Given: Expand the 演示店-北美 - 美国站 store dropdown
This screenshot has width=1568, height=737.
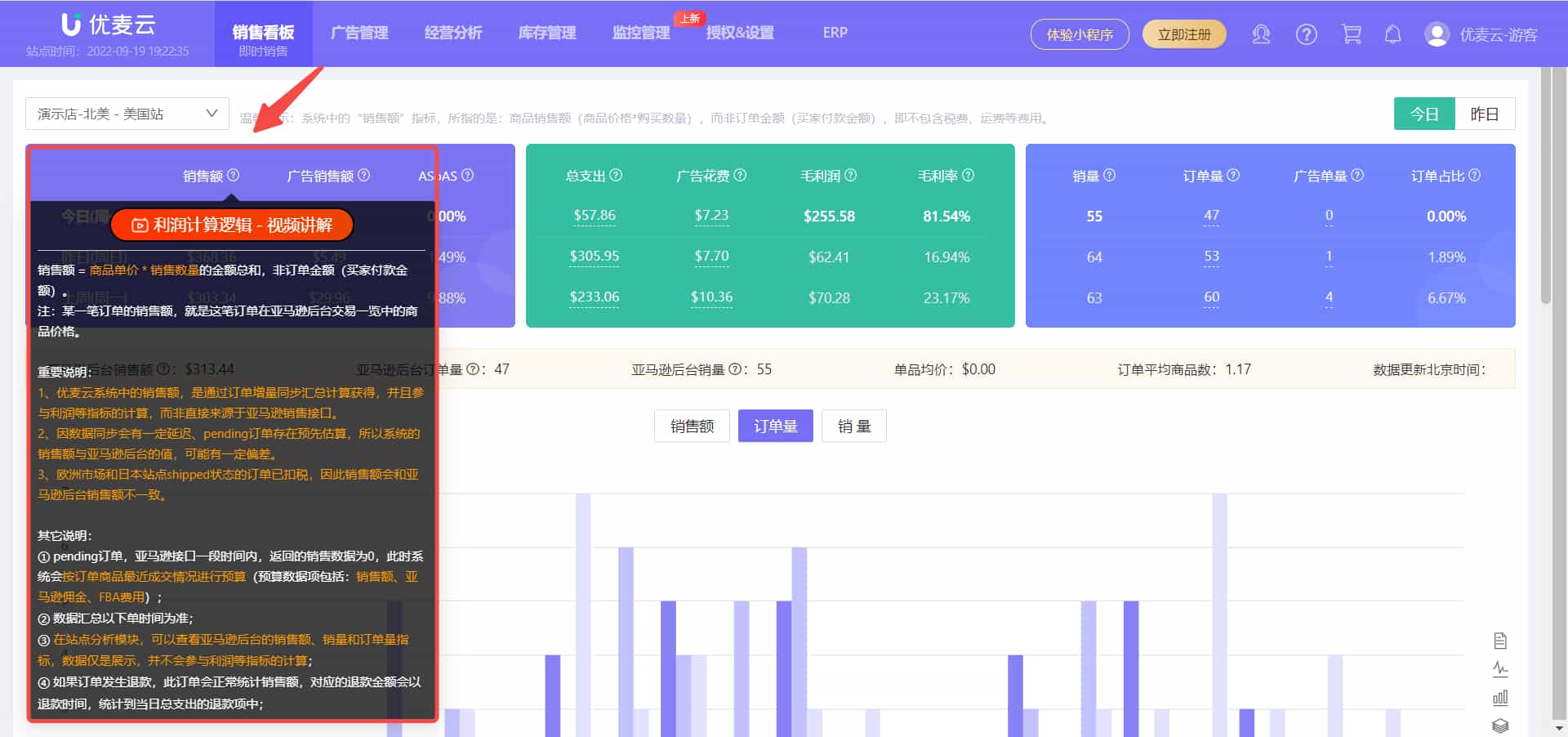Looking at the screenshot, I should tap(127, 114).
